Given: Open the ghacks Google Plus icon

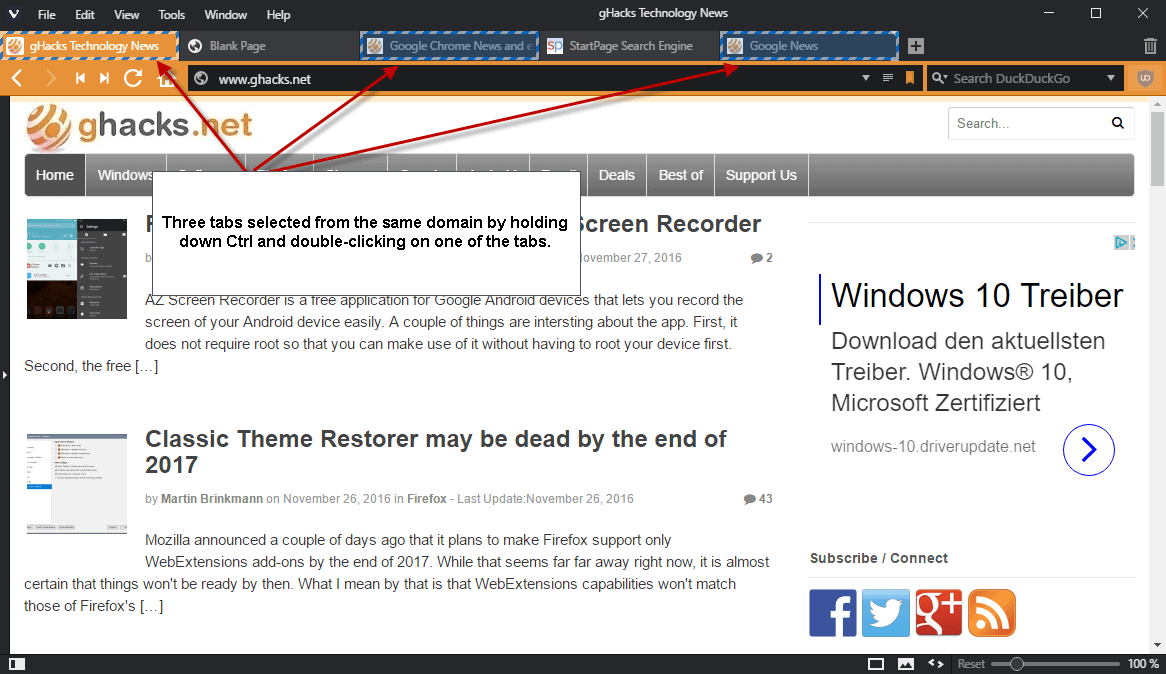Looking at the screenshot, I should tap(938, 613).
